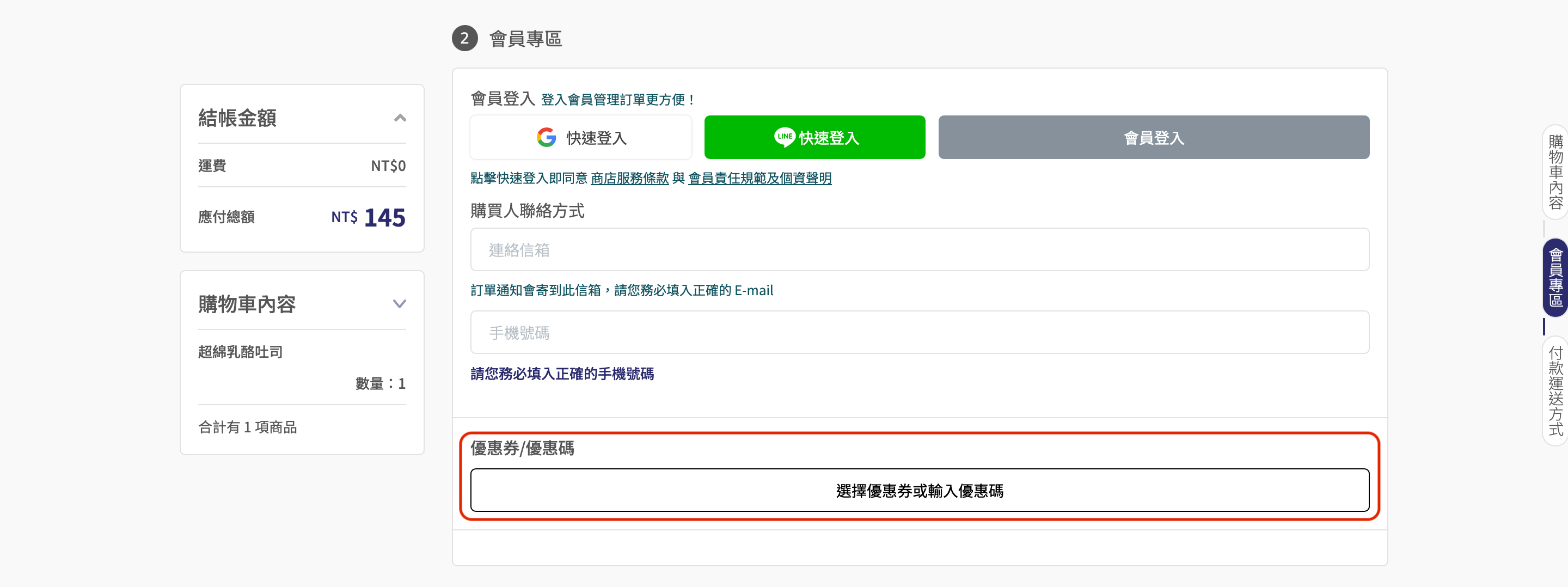The image size is (1568, 587).
Task: Open 會員責任規範及個資聲明 link
Action: click(x=759, y=179)
